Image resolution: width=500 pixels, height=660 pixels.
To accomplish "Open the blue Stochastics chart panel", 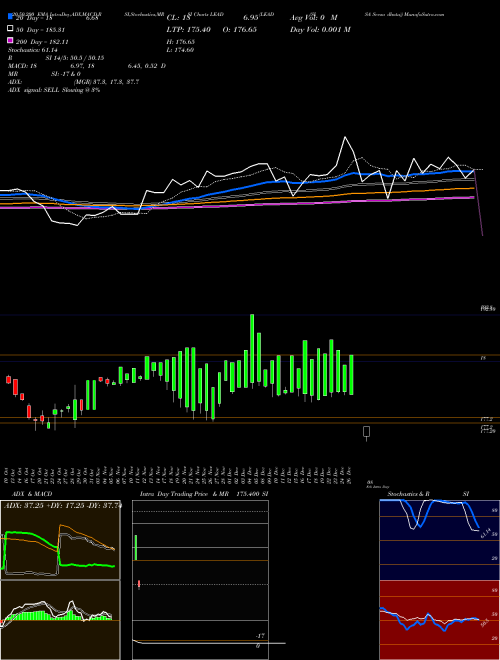I will point(439,540).
